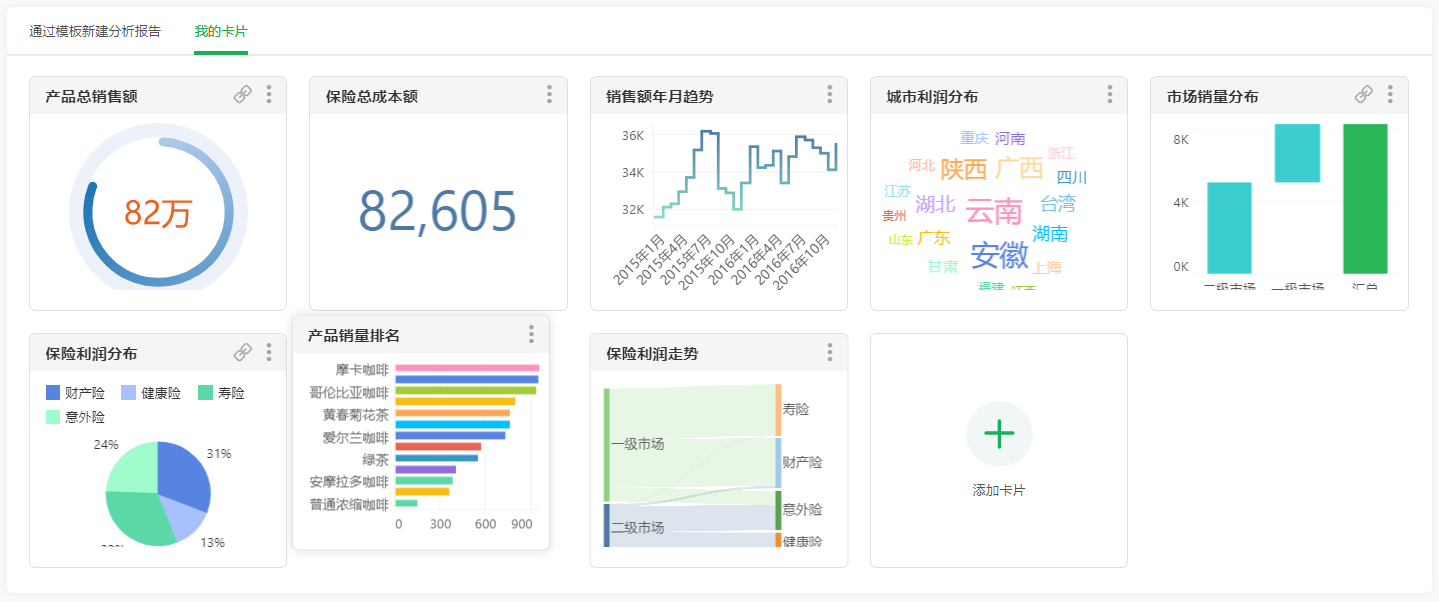Open the 保险利润走势 card menu
Image resolution: width=1439 pixels, height=602 pixels.
point(829,352)
